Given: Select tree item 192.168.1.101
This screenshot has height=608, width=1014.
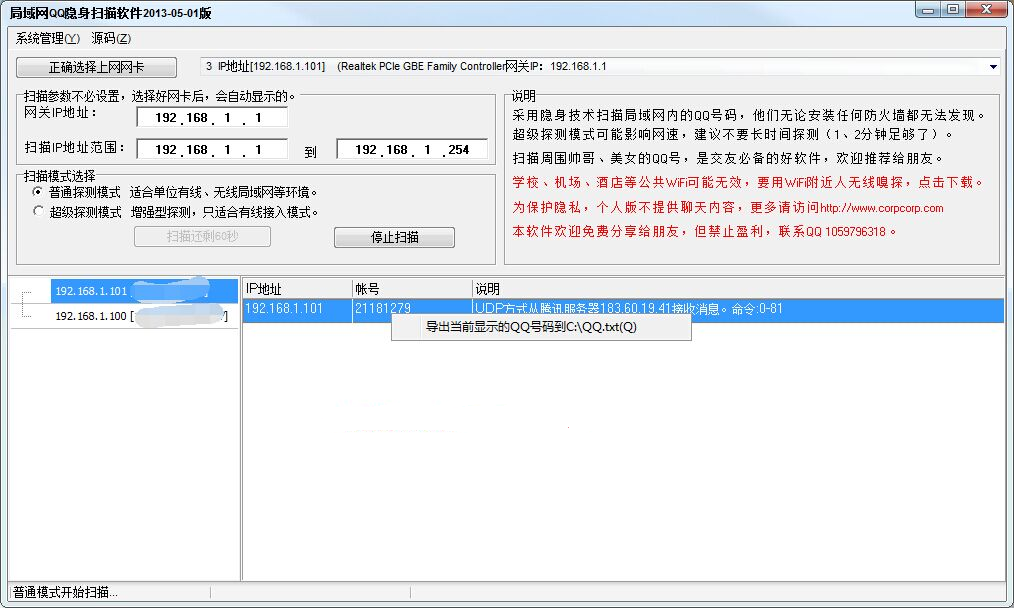Looking at the screenshot, I should [144, 291].
